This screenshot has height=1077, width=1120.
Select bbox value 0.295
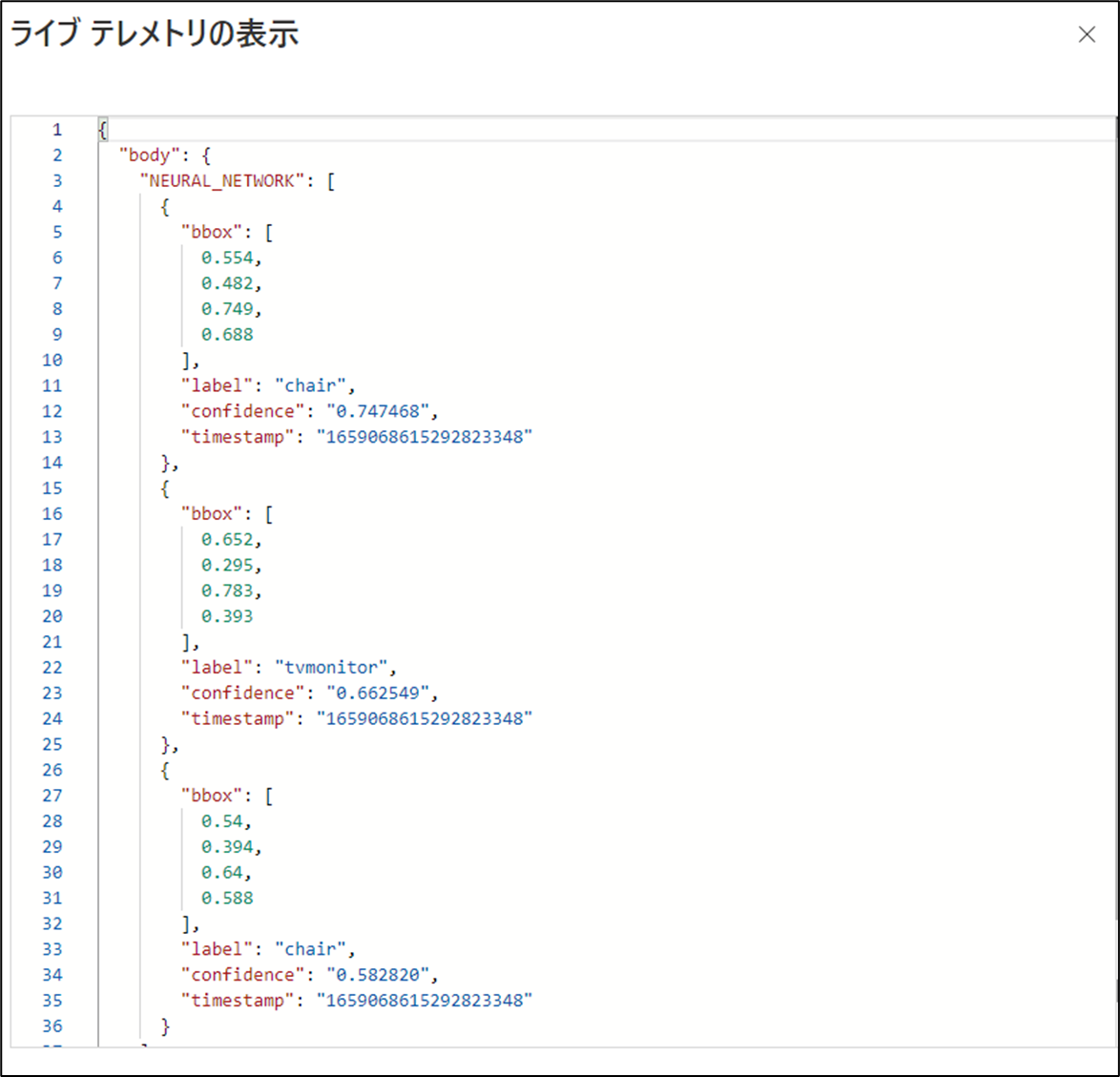pyautogui.click(x=227, y=566)
